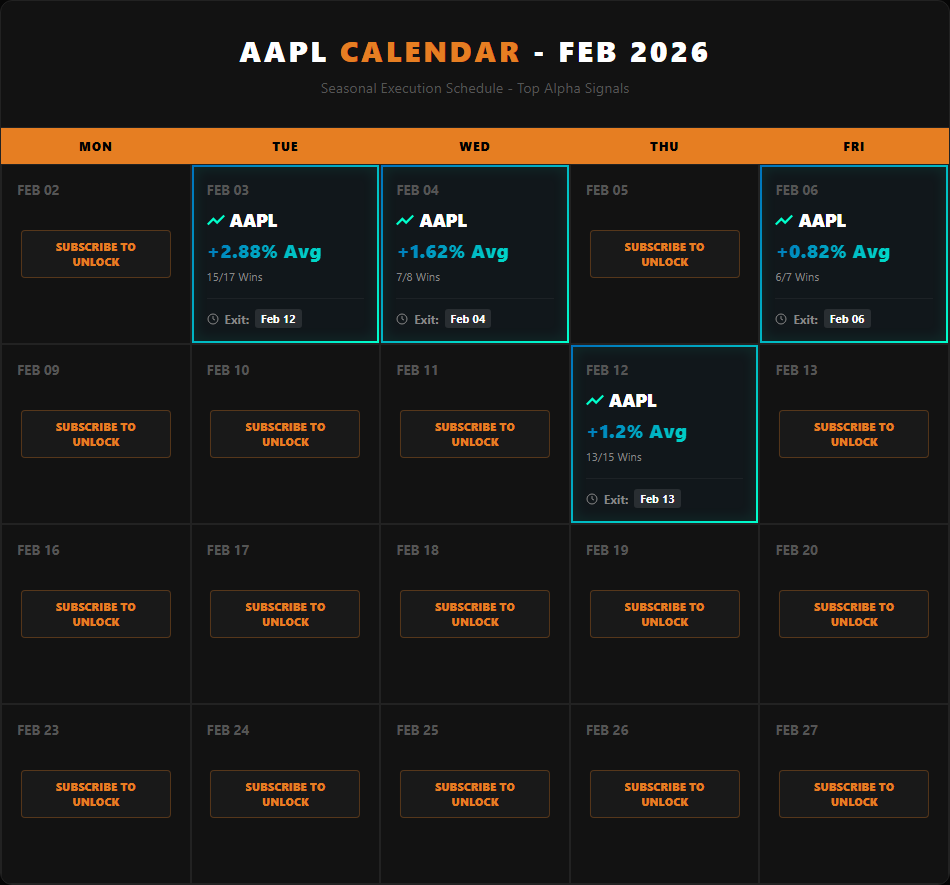Image resolution: width=950 pixels, height=885 pixels.
Task: Click the clock icon in Feb 04's exit row
Action: click(x=401, y=318)
